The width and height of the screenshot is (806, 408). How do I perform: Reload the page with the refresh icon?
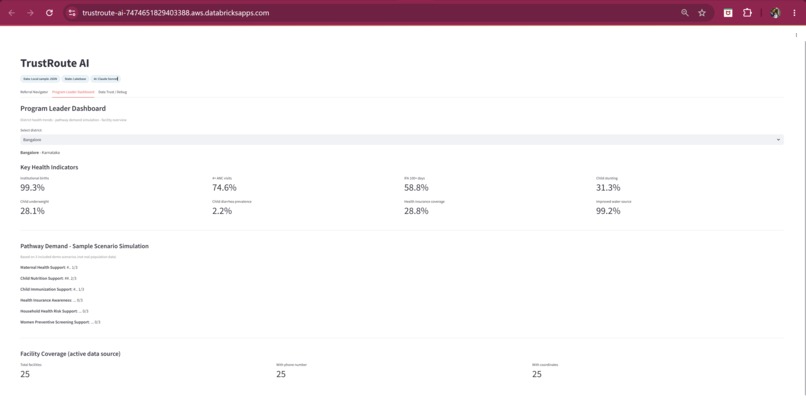pos(49,13)
